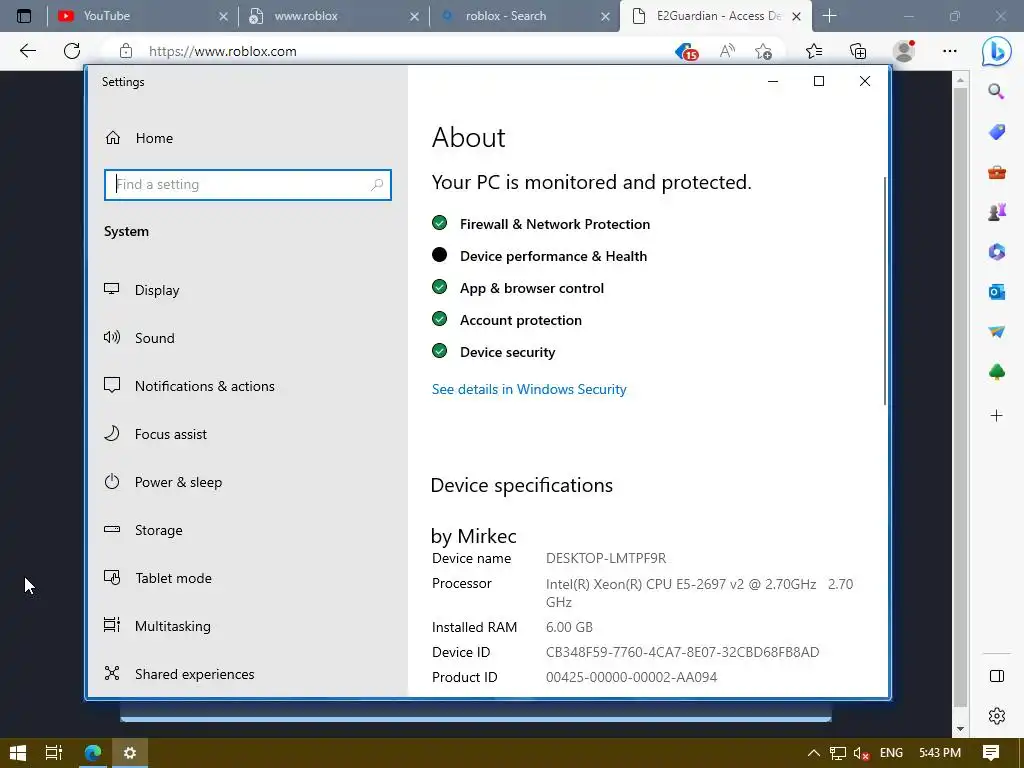Open Focus assist settings
Viewport: 1024px width, 768px height.
pos(155,434)
